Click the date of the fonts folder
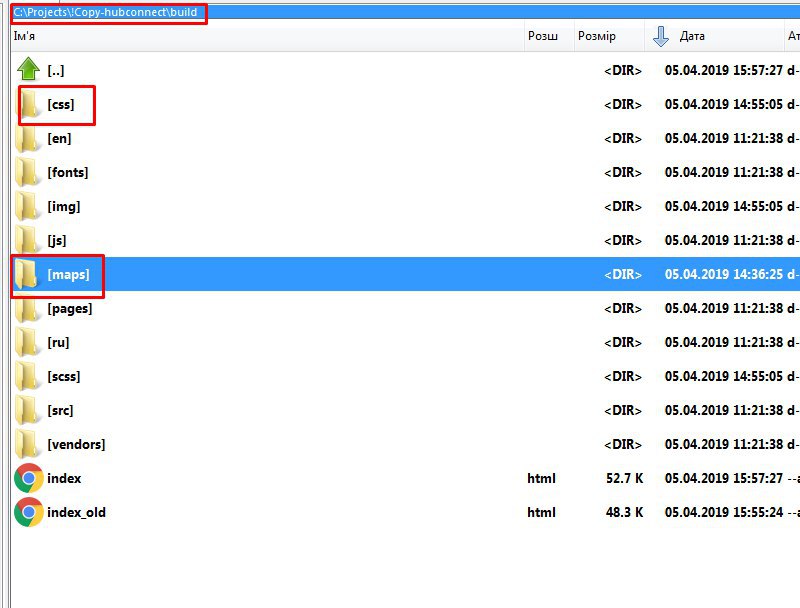 (x=723, y=172)
